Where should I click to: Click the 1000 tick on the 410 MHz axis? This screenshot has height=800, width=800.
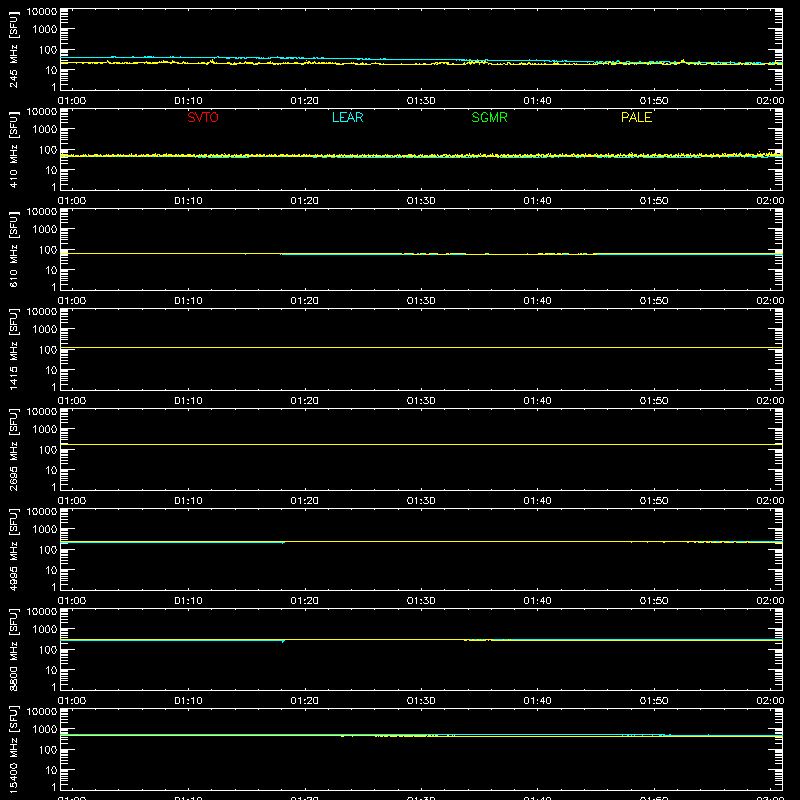tap(45, 130)
